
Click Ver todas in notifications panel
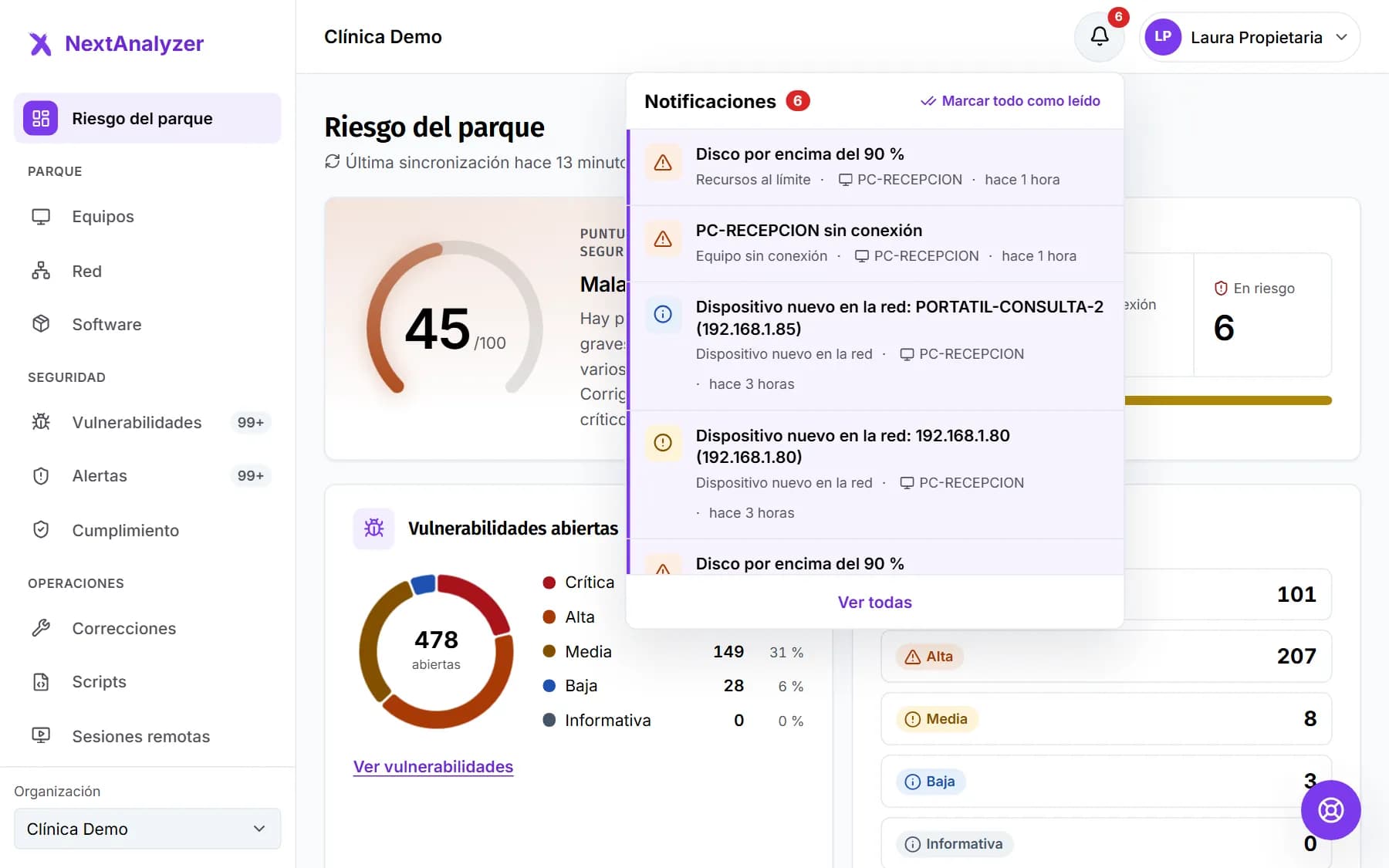[x=874, y=603]
